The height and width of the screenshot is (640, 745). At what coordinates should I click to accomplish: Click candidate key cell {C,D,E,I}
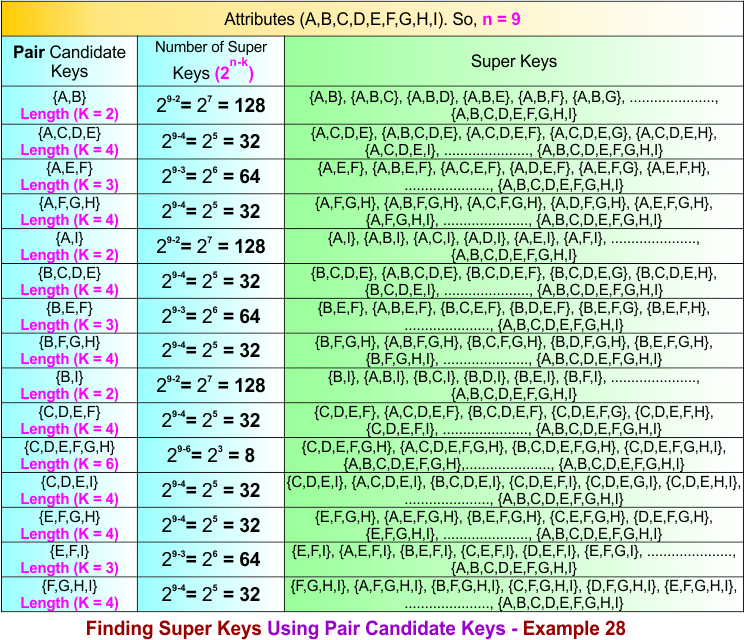click(69, 490)
